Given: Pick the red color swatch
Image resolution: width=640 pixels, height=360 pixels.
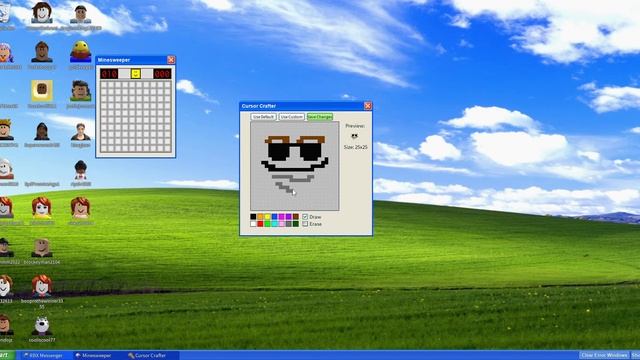Looking at the screenshot, I should 260,224.
